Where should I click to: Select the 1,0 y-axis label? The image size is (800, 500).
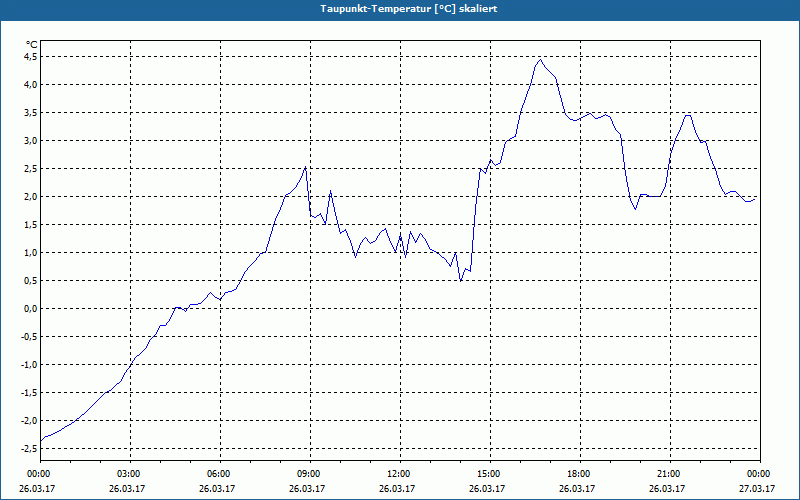point(30,253)
